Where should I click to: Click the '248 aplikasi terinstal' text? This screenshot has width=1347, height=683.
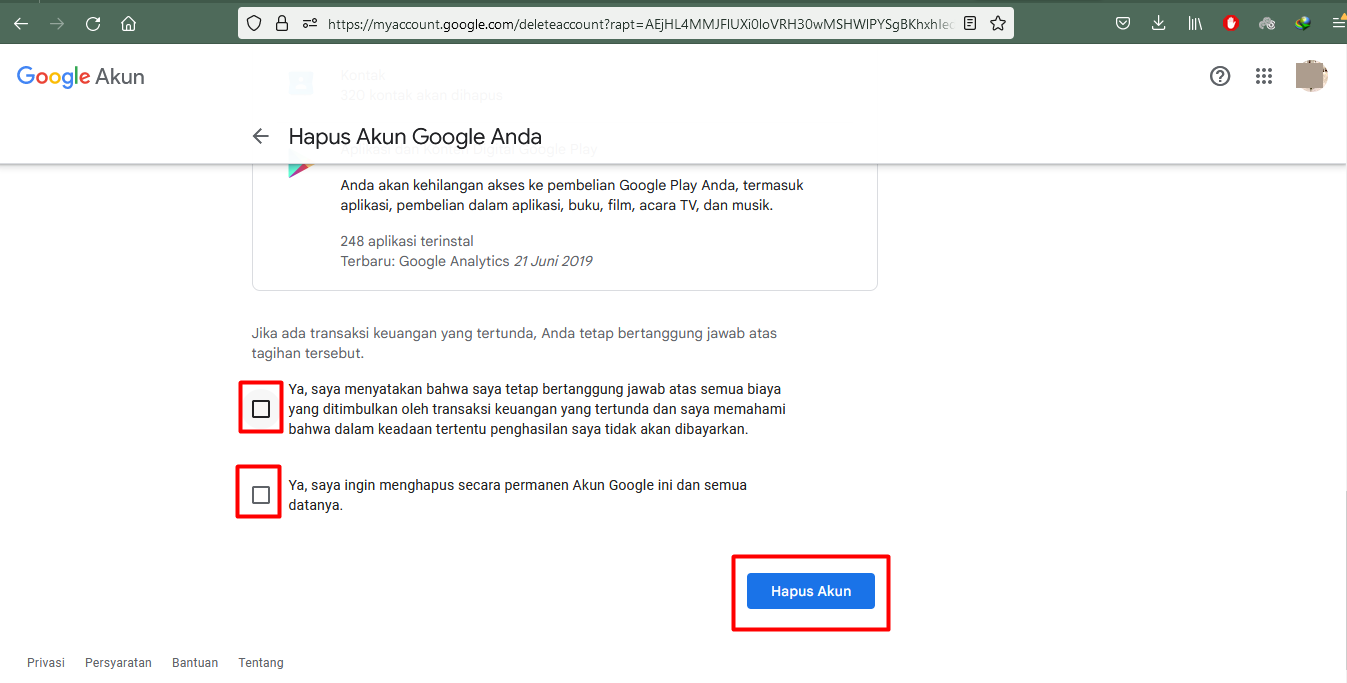pos(407,241)
